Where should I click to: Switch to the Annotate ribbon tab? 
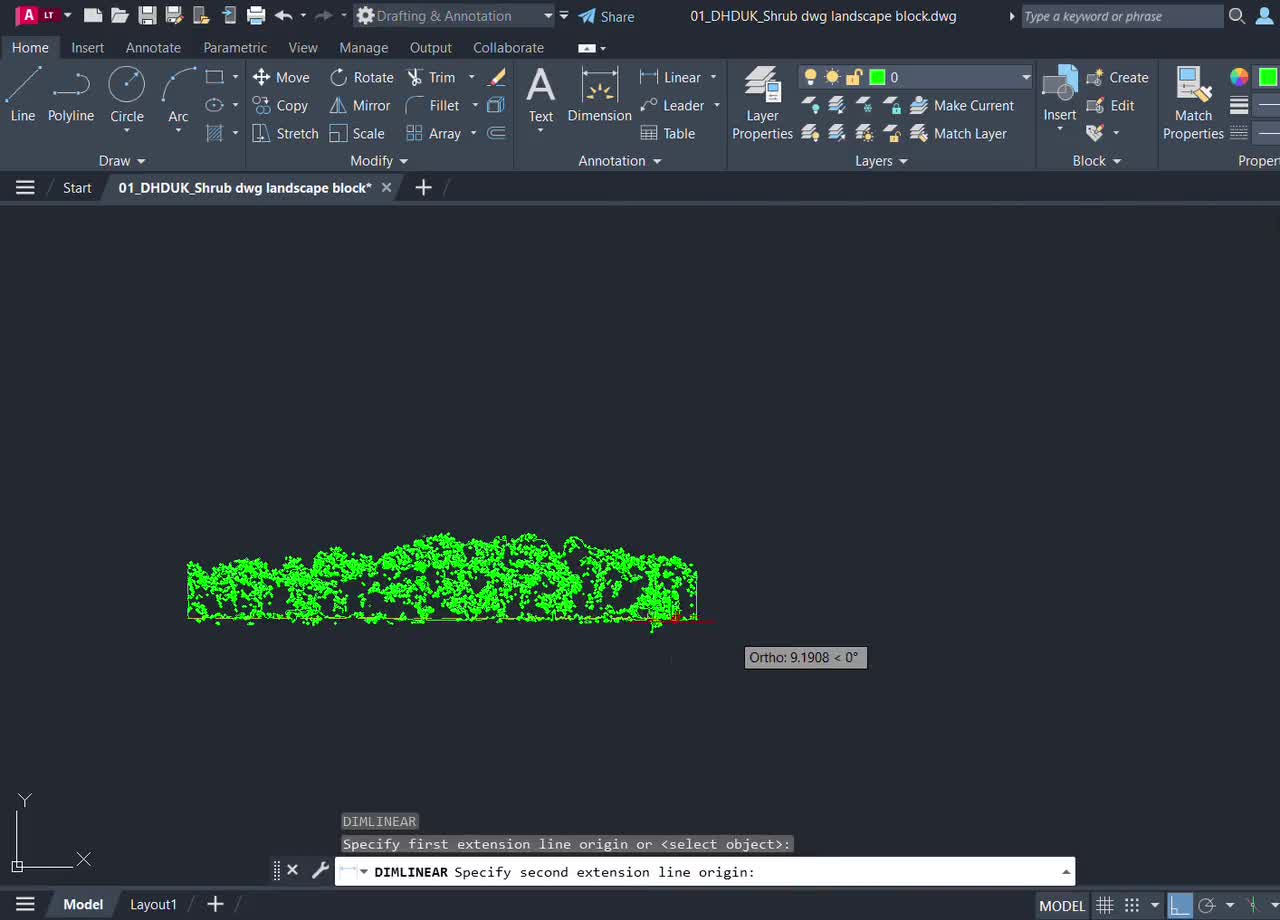tap(153, 47)
